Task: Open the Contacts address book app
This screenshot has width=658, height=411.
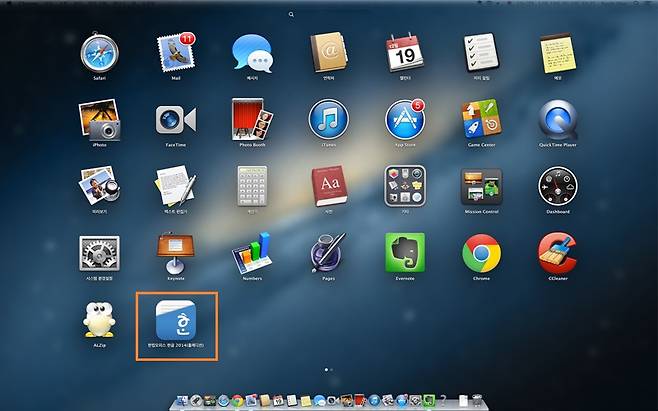Action: coord(329,53)
